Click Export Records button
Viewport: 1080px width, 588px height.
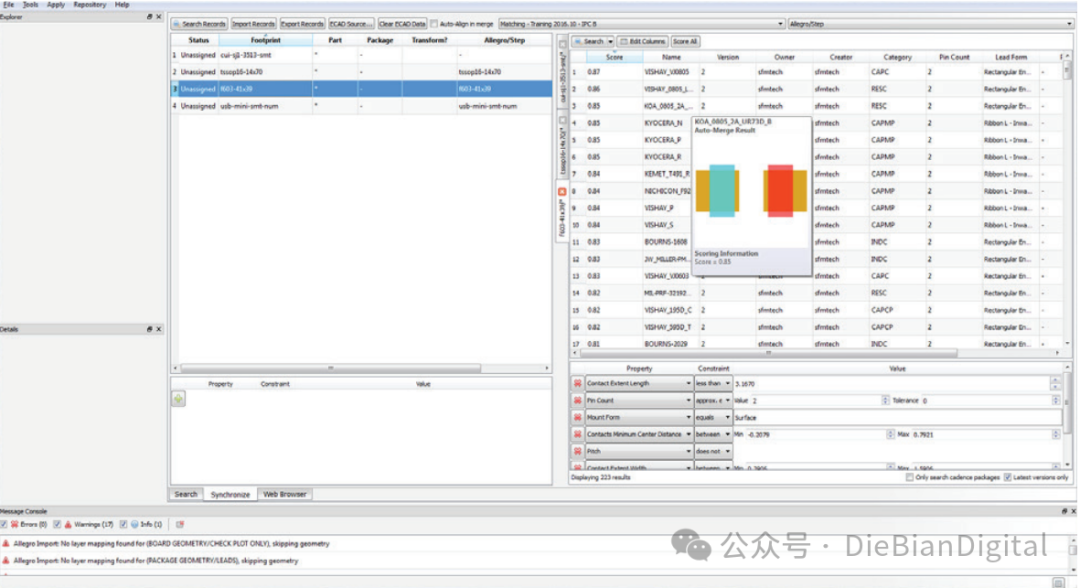point(302,24)
